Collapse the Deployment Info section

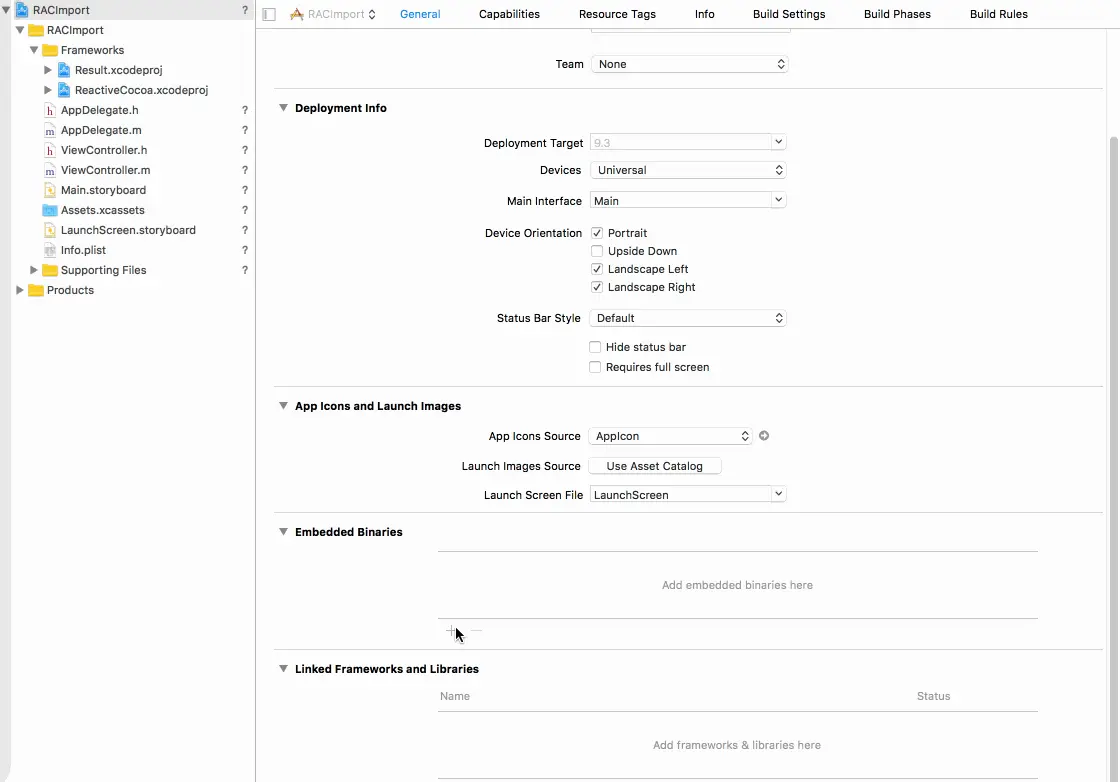pyautogui.click(x=284, y=108)
